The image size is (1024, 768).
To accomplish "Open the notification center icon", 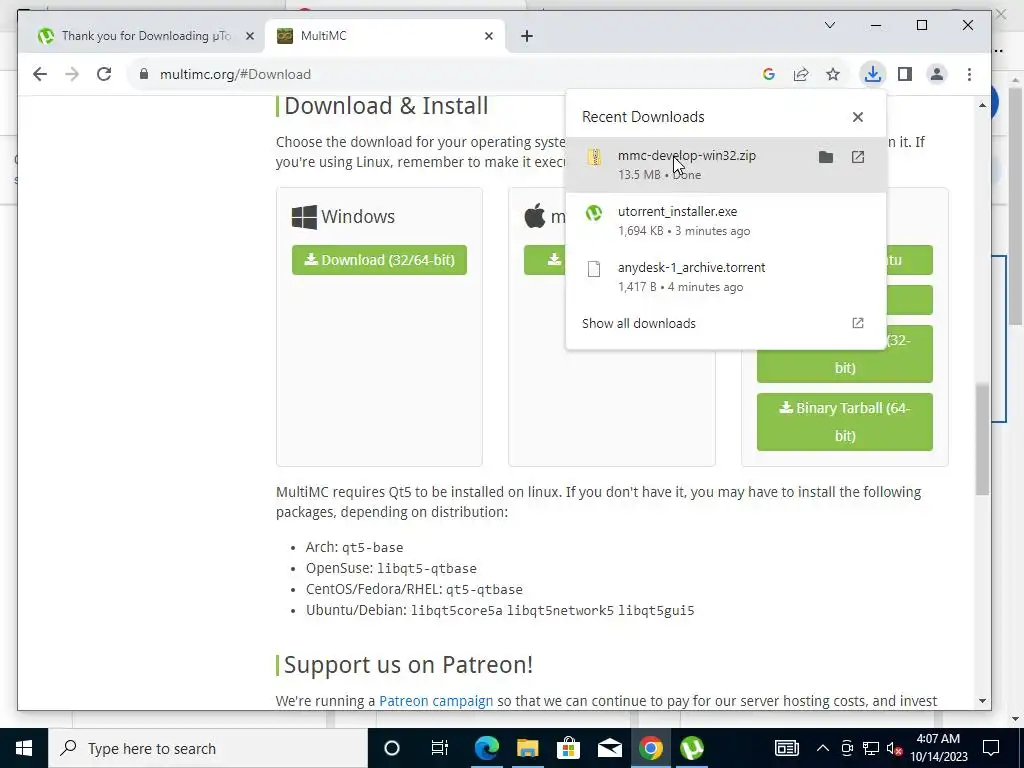I will click(x=991, y=748).
